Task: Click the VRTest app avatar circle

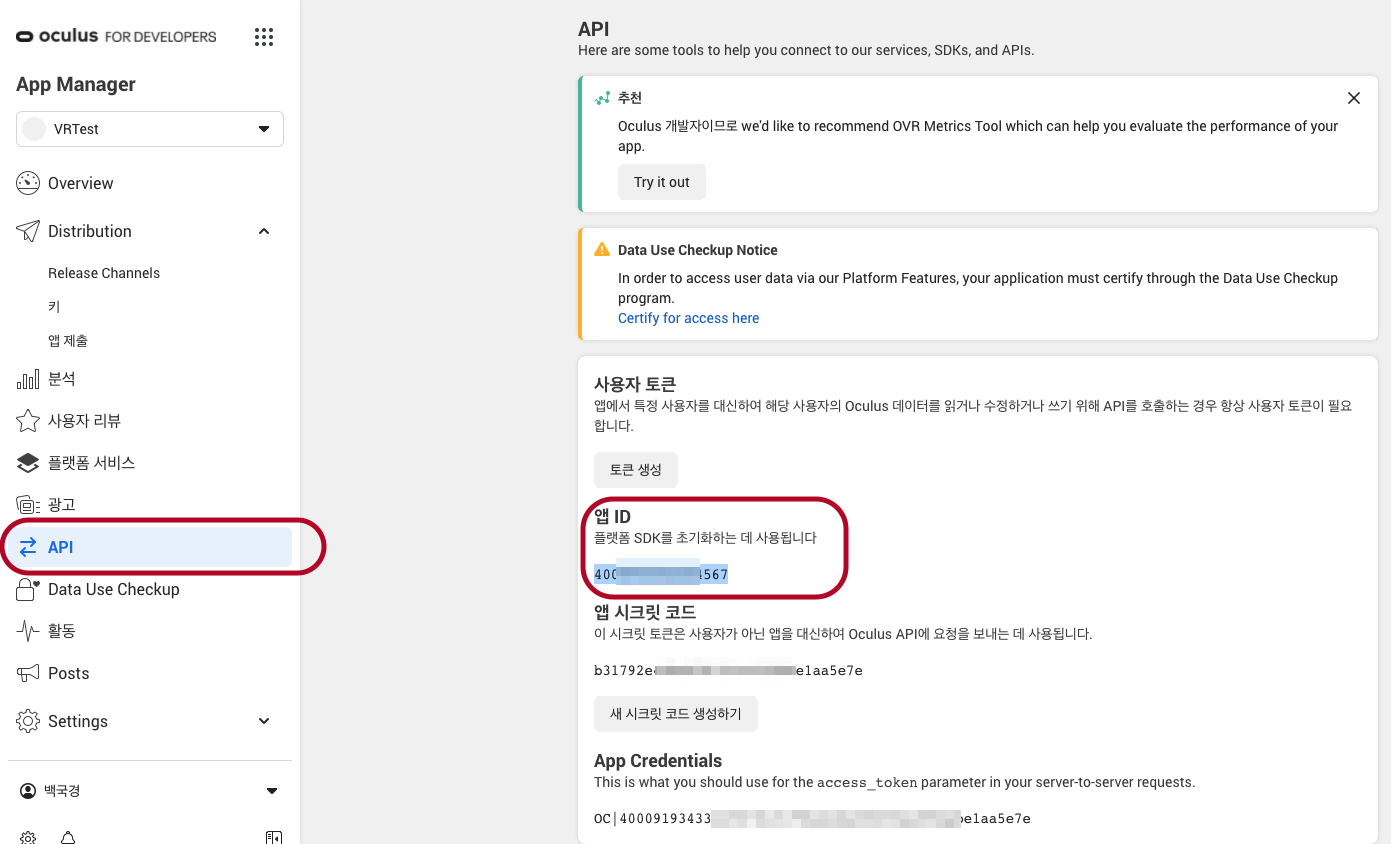Action: coord(34,129)
